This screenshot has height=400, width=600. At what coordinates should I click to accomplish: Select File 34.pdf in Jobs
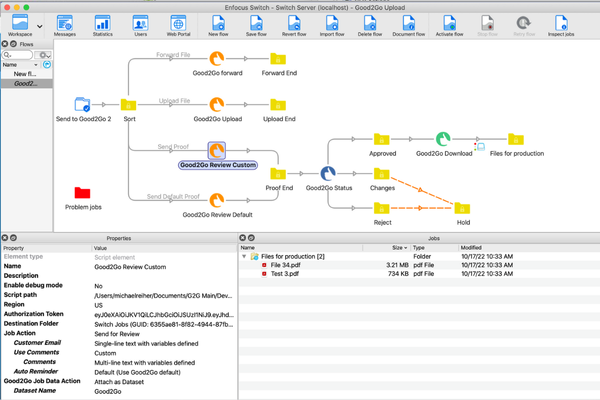pyautogui.click(x=285, y=265)
